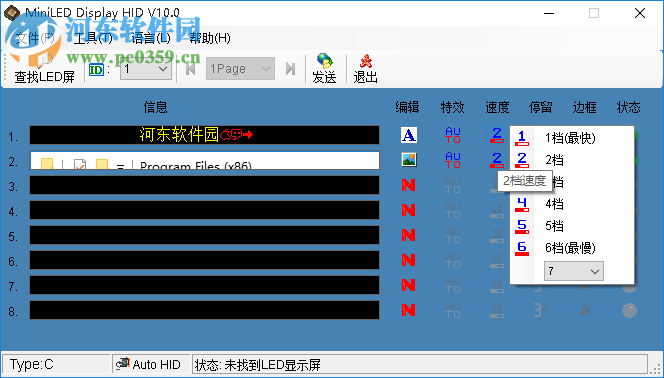Click the 查找LED屏 toolbar button
The image size is (664, 378).
(x=44, y=69)
